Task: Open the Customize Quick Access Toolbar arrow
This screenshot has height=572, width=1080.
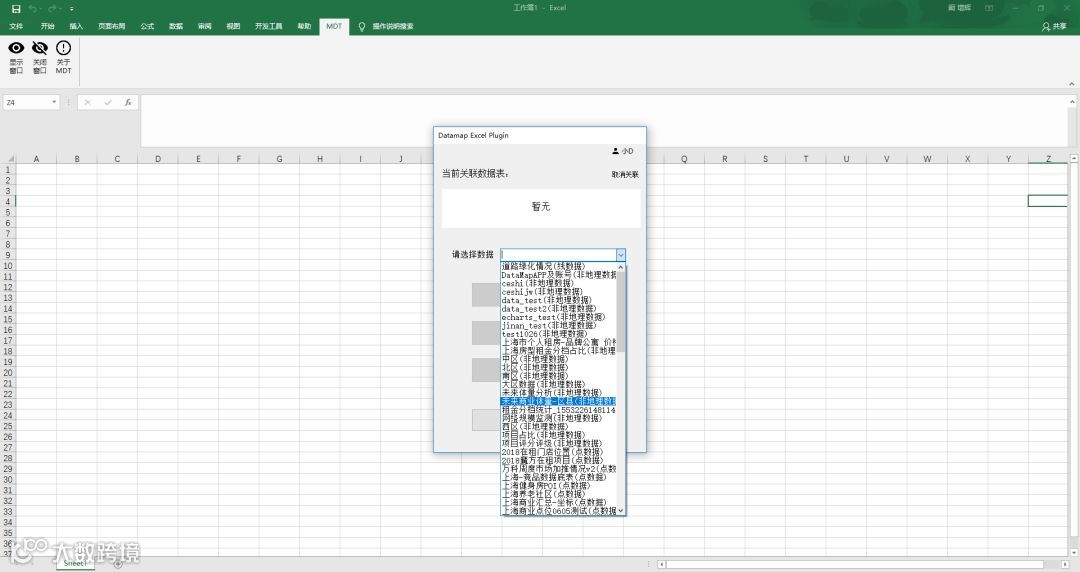Action: point(72,9)
